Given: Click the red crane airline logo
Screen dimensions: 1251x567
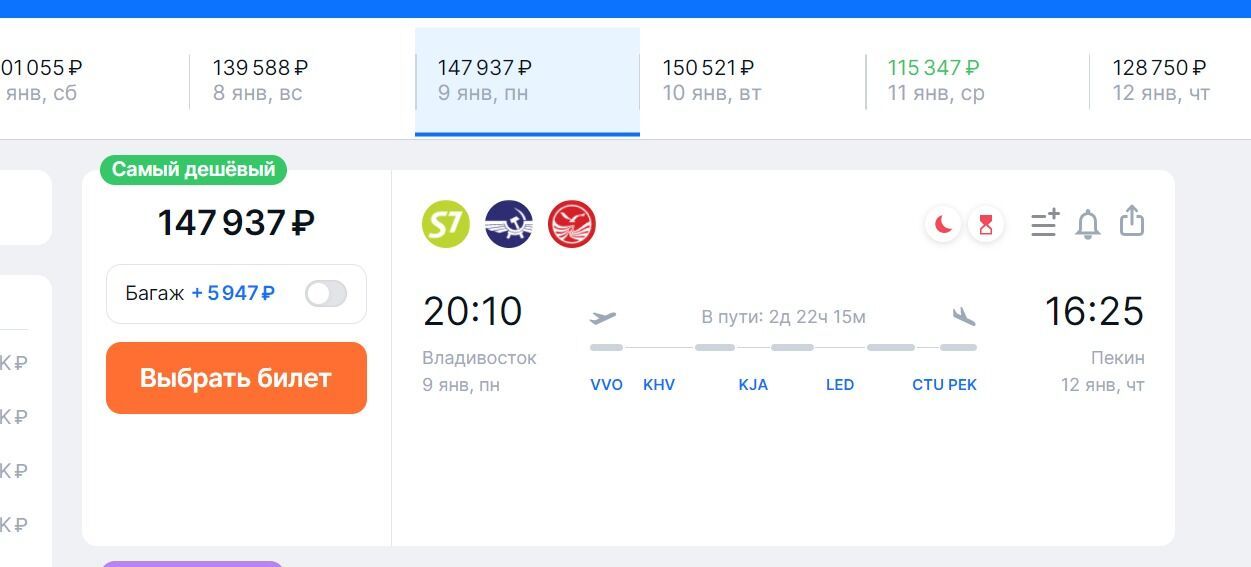Looking at the screenshot, I should point(572,224).
